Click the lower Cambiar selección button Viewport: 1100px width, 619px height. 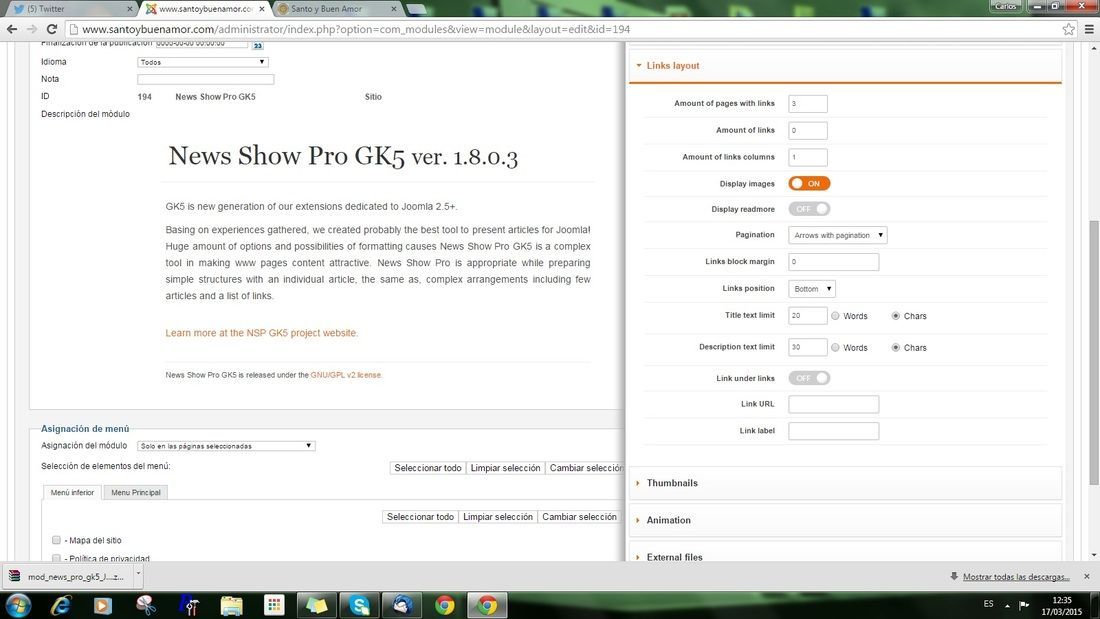(x=579, y=517)
